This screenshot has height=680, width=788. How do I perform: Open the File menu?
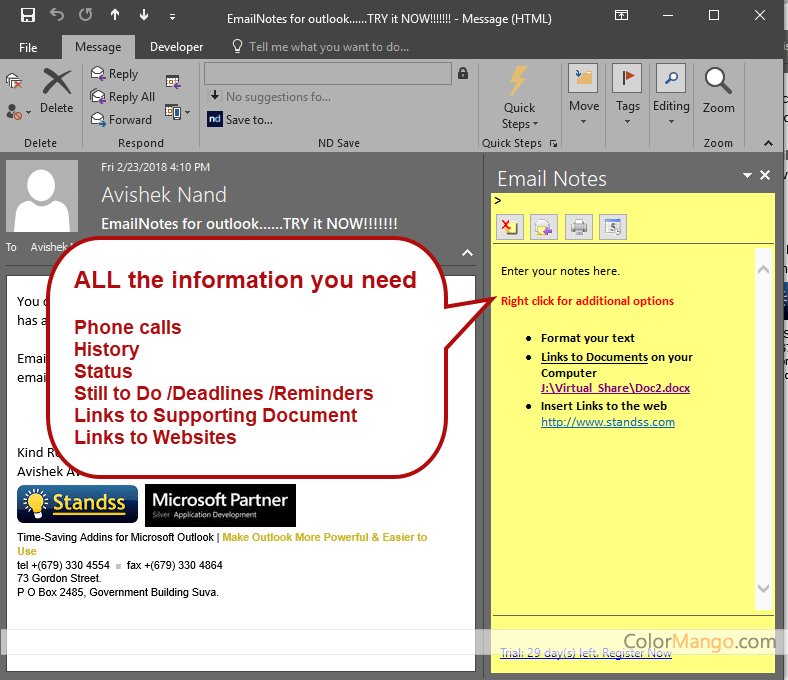pyautogui.click(x=28, y=47)
